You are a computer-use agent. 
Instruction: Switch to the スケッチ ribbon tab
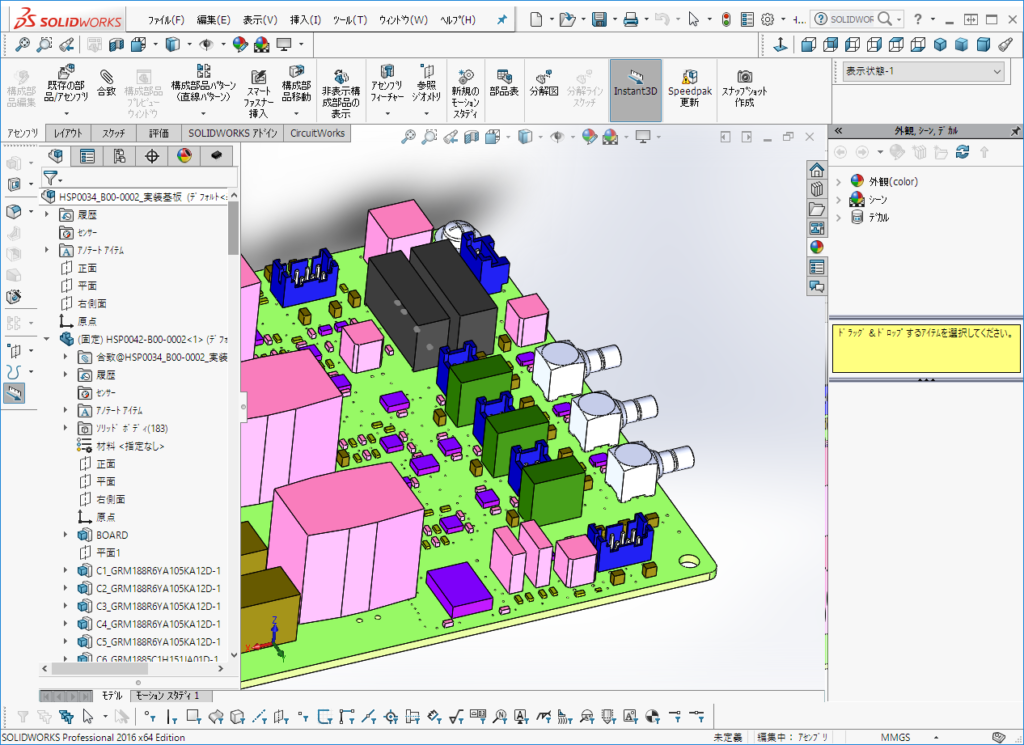[113, 133]
